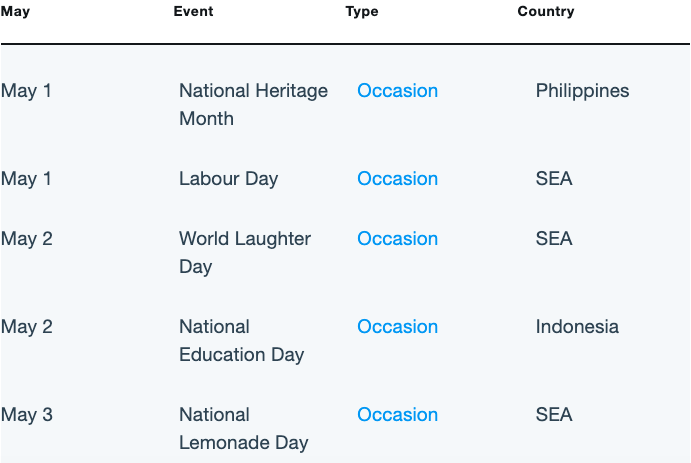Click the May 3 date cell
This screenshot has height=463, width=691.
(x=26, y=415)
